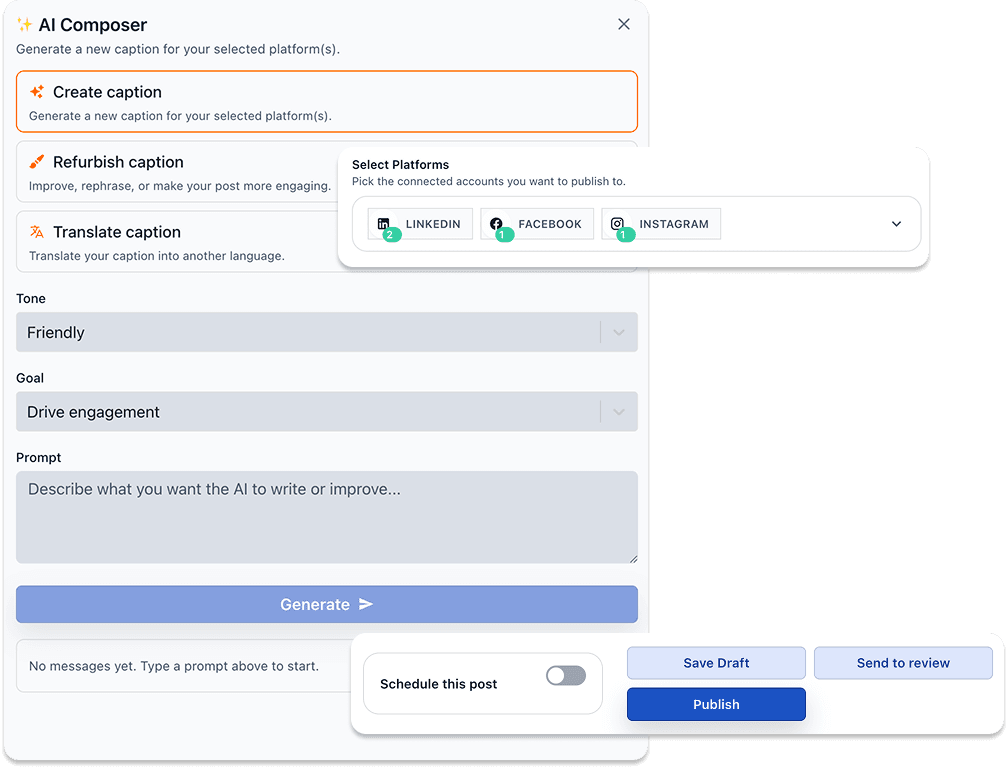The width and height of the screenshot is (1008, 768).
Task: Click the sparkle icon beside AI Composer
Action: (25, 25)
